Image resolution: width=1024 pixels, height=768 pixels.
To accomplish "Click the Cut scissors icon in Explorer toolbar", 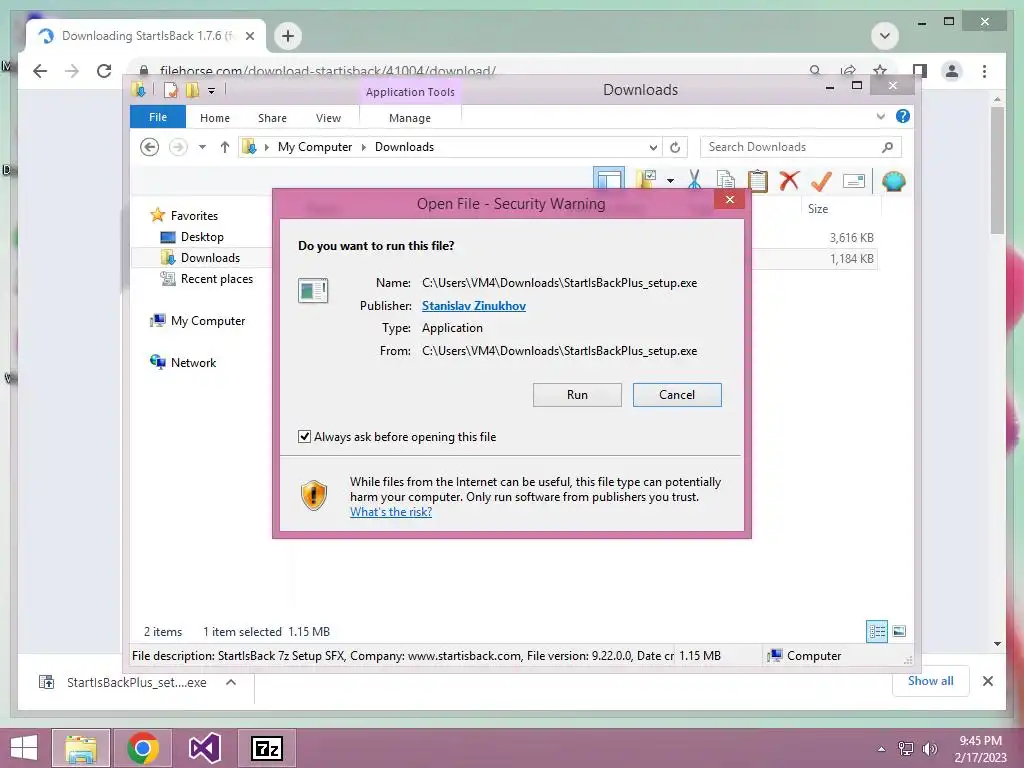I will point(694,180).
